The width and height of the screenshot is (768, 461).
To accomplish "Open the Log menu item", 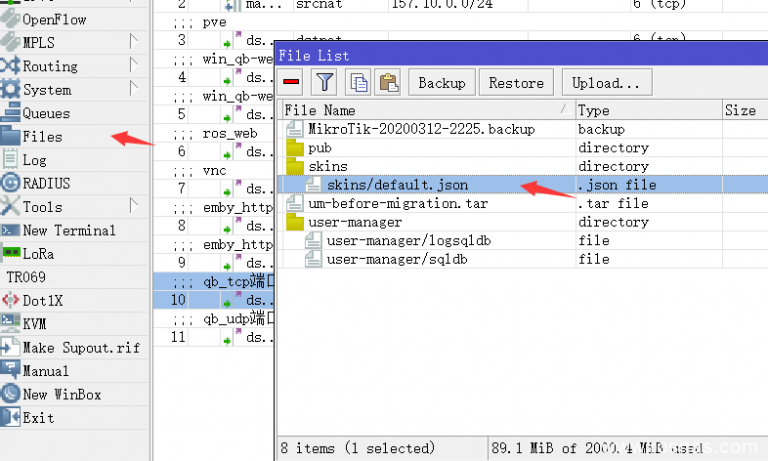I will tap(34, 160).
